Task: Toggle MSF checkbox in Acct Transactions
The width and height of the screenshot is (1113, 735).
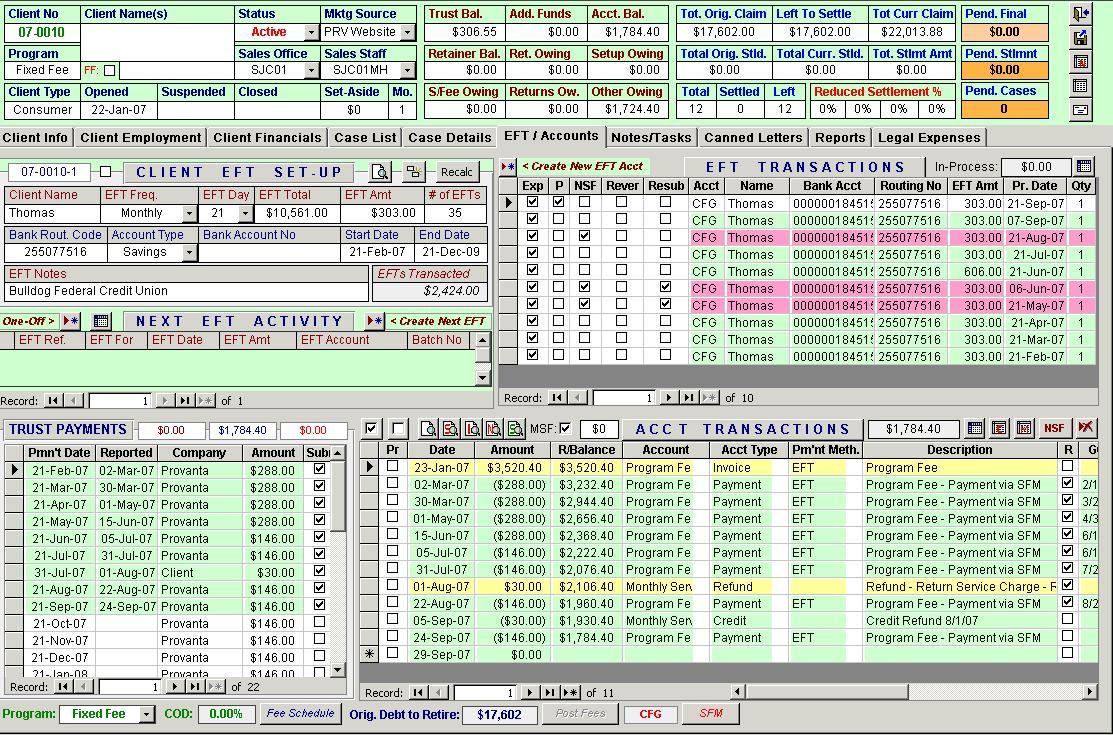Action: coord(565,428)
